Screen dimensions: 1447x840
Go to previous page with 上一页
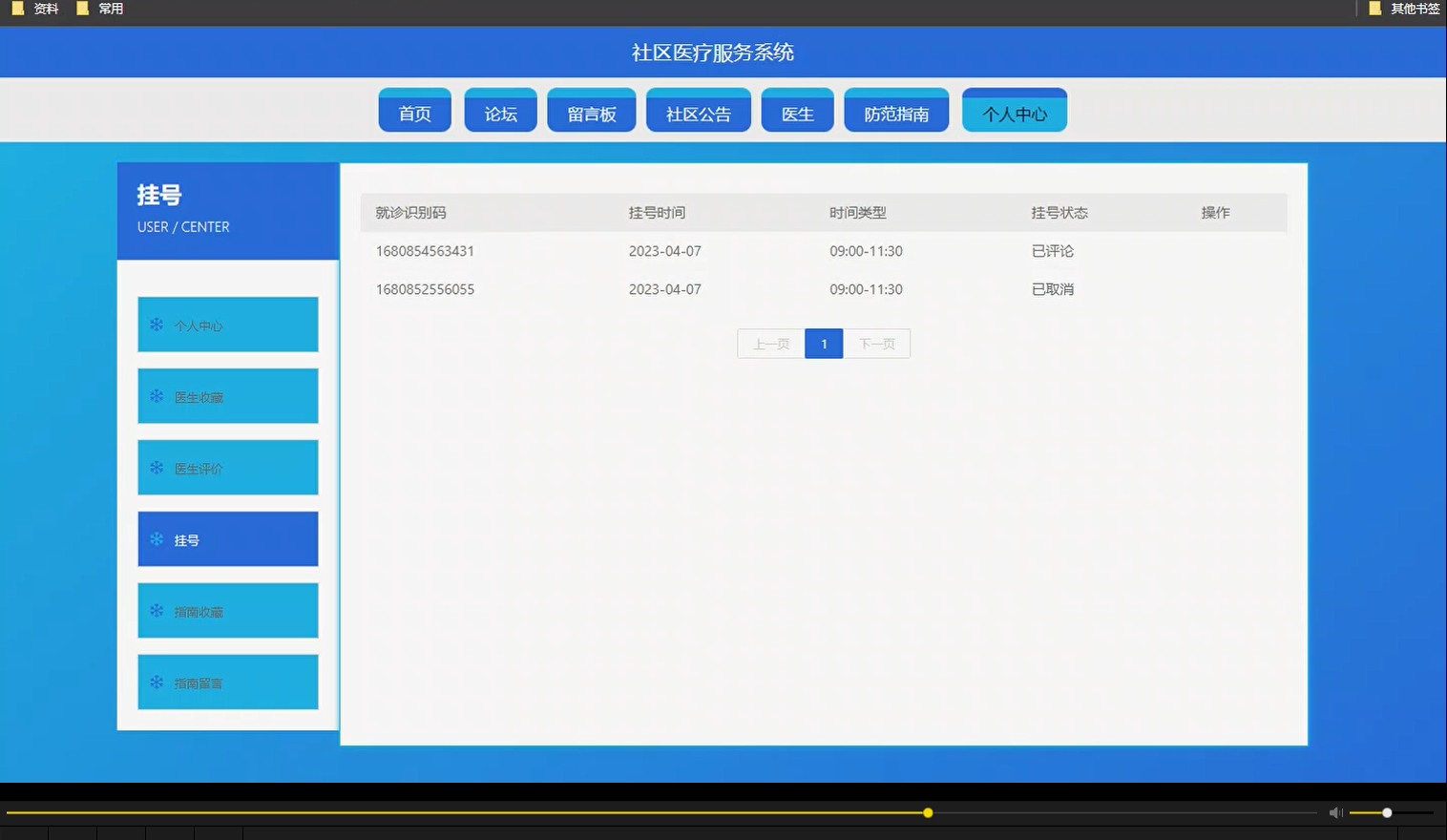(x=771, y=344)
